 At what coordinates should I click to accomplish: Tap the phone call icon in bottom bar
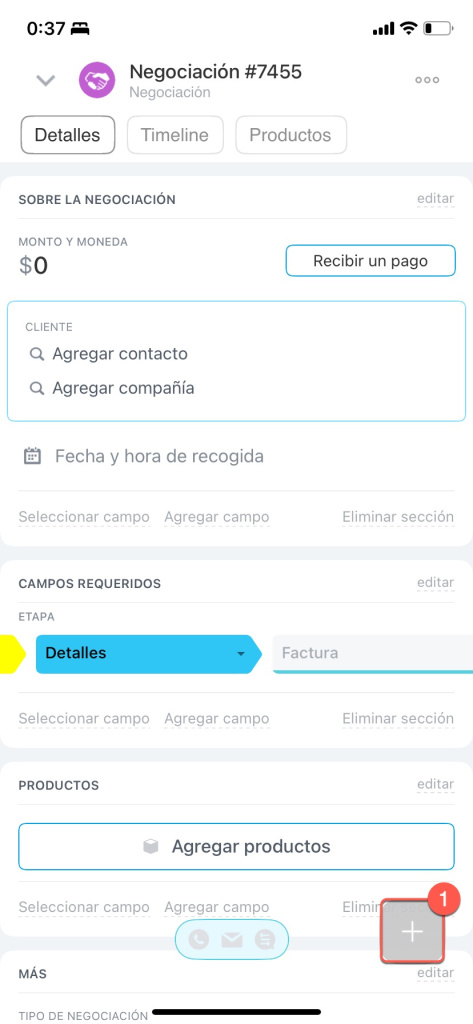click(199, 939)
